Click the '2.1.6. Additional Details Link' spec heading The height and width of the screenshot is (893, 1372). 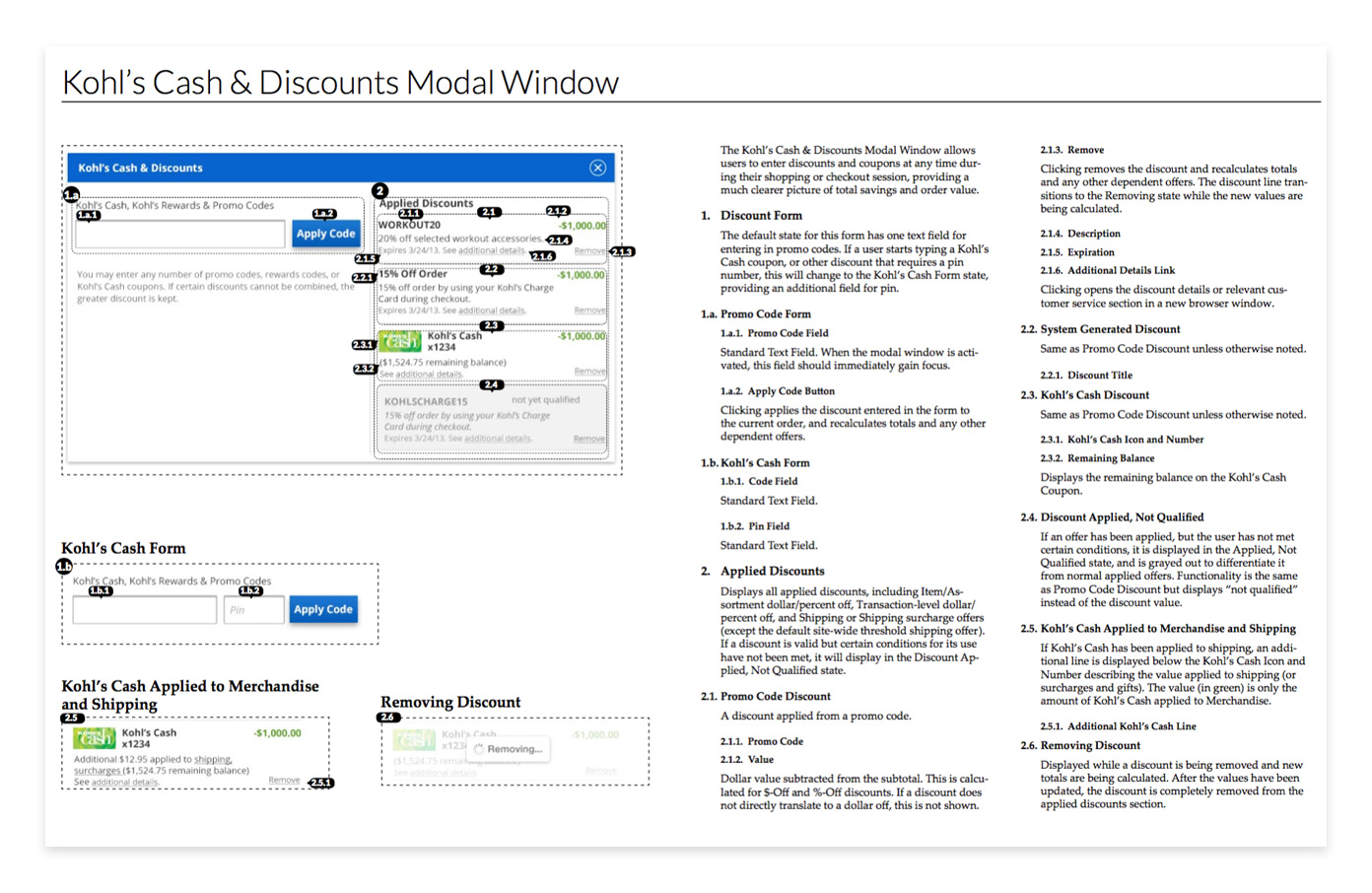(x=1107, y=270)
